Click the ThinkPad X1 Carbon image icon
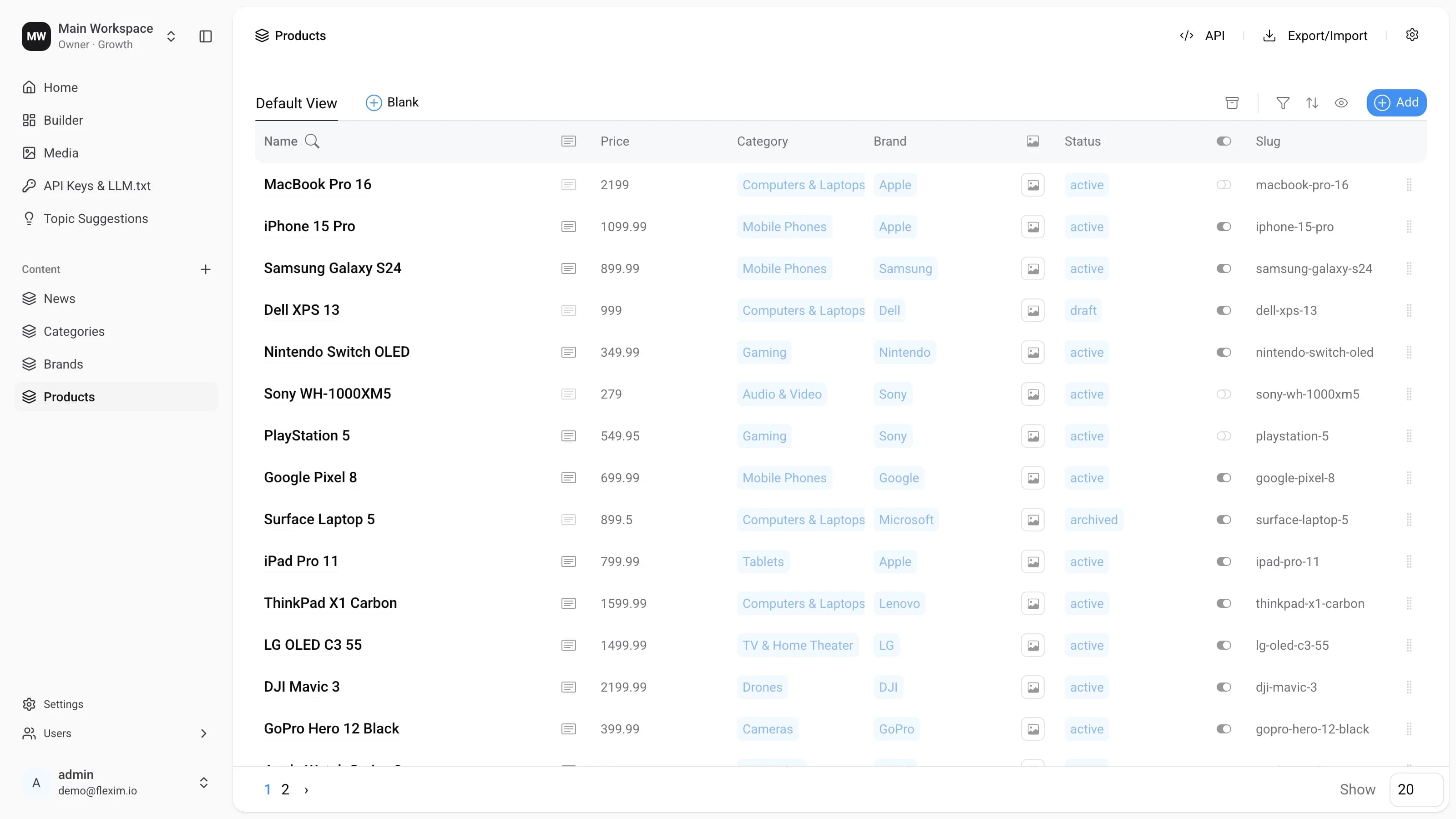This screenshot has height=819, width=1456. pyautogui.click(x=1033, y=603)
